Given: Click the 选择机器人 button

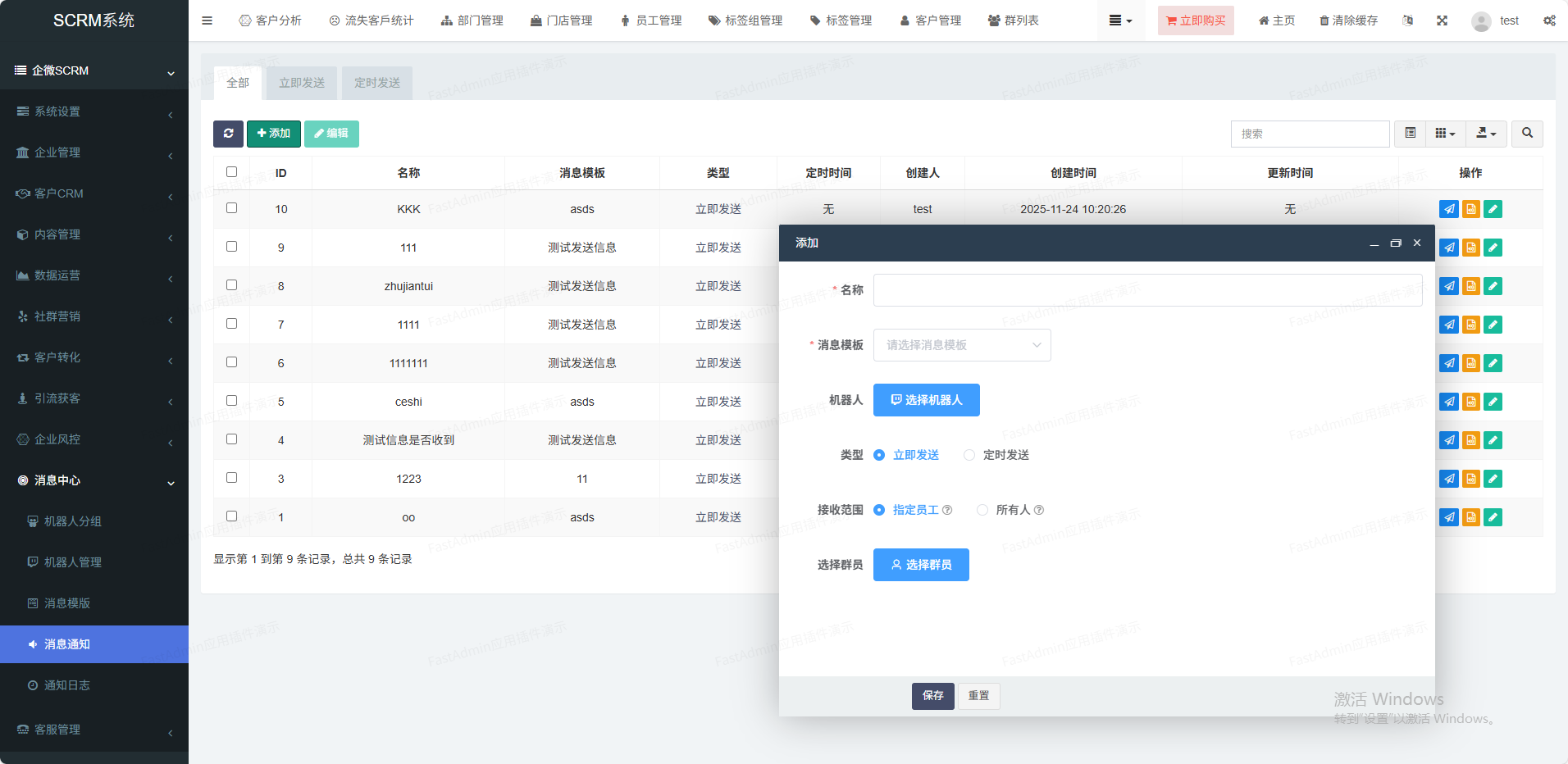Looking at the screenshot, I should click(926, 400).
